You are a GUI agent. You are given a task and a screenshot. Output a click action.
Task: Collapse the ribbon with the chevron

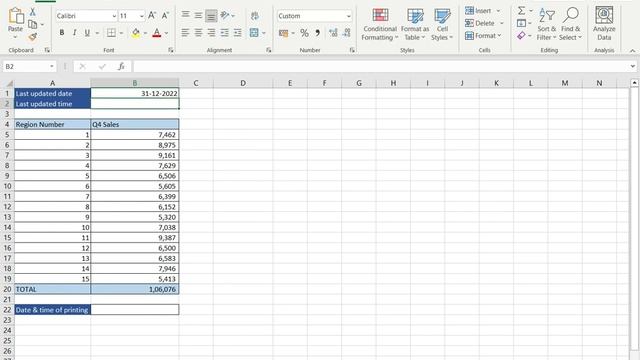point(633,51)
